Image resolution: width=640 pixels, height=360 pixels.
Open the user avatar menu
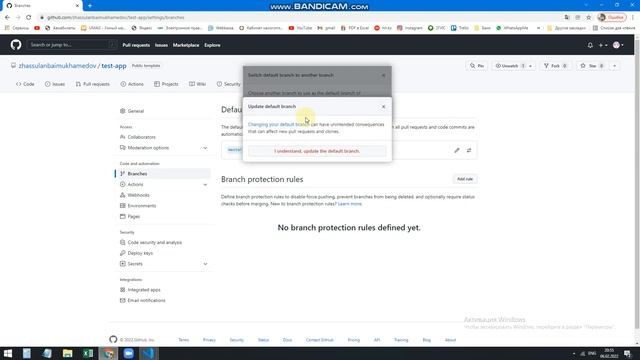pos(618,45)
